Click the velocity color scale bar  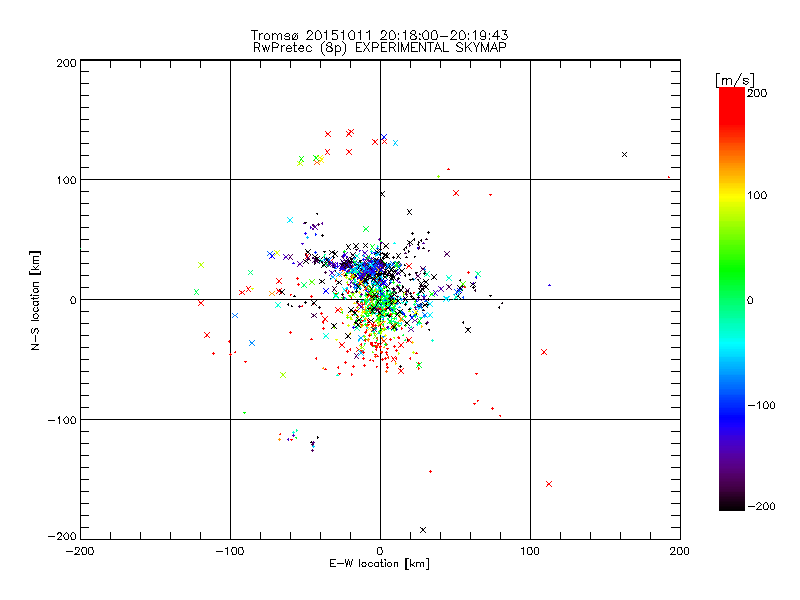(x=732, y=298)
